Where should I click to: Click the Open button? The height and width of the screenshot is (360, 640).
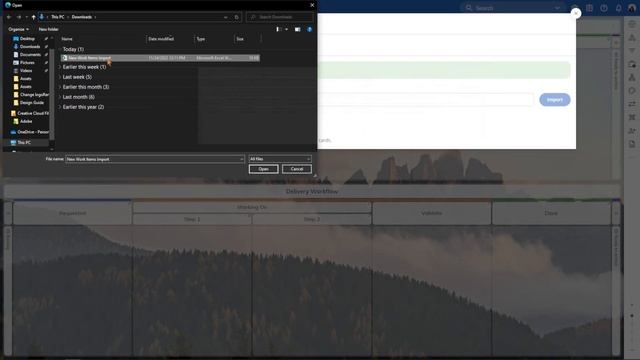point(264,169)
